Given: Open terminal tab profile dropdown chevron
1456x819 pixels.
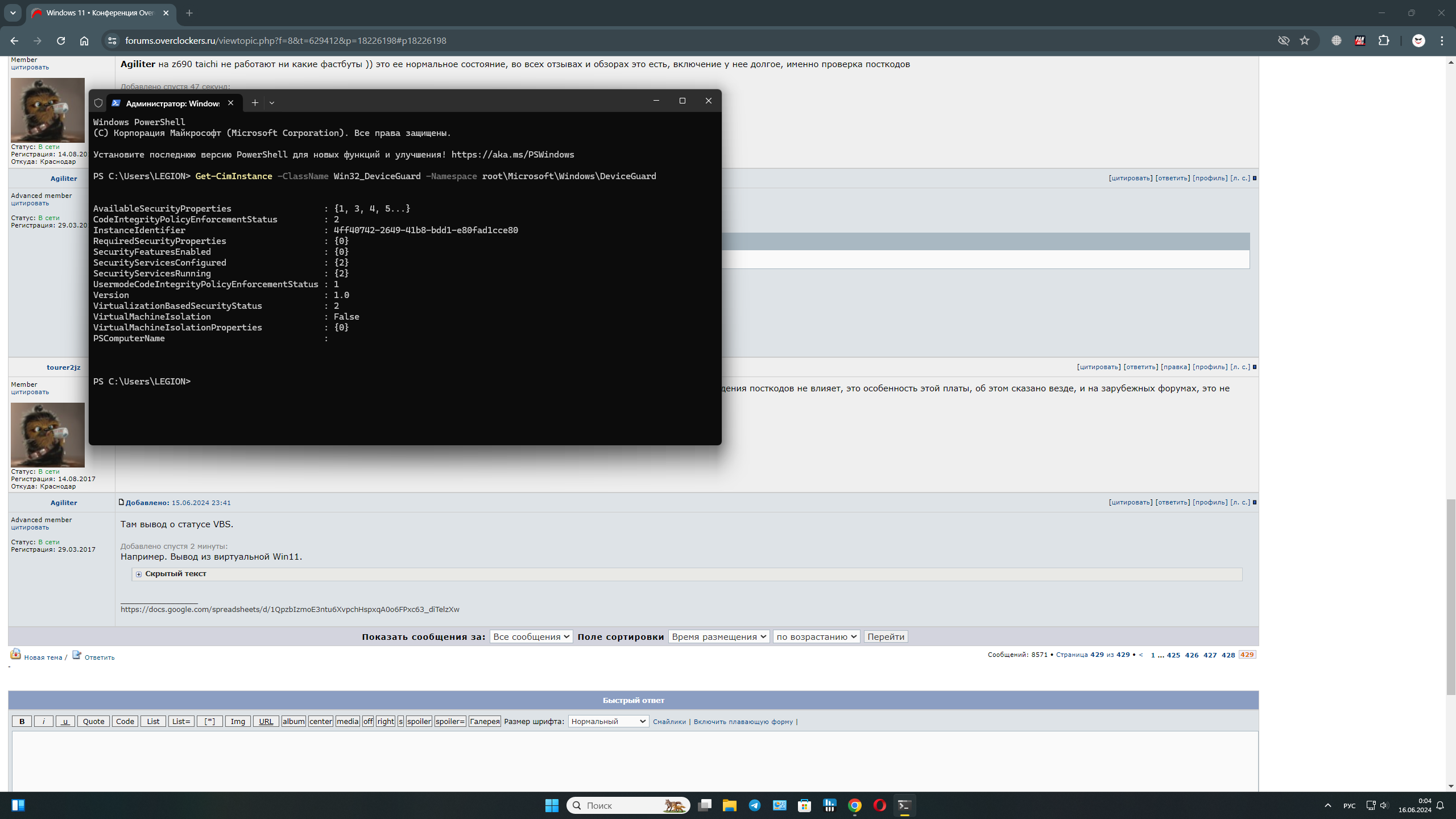Looking at the screenshot, I should pyautogui.click(x=272, y=103).
